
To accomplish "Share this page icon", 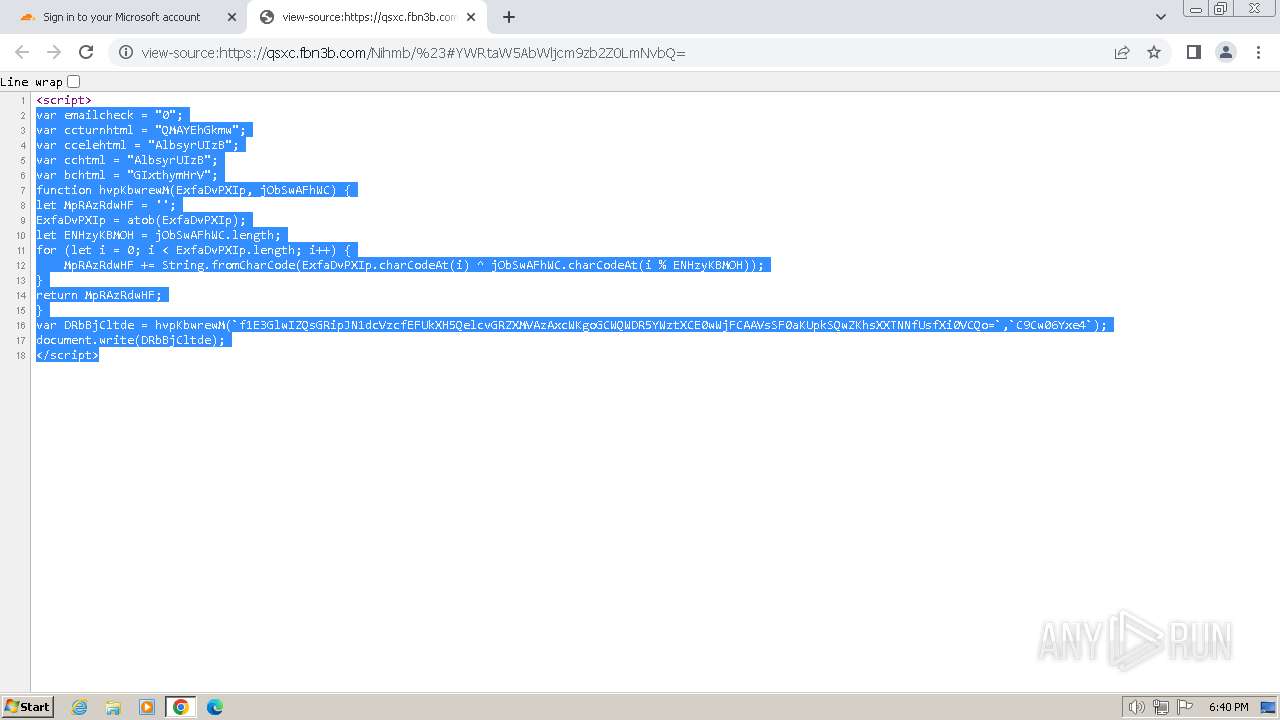I will [x=1122, y=52].
